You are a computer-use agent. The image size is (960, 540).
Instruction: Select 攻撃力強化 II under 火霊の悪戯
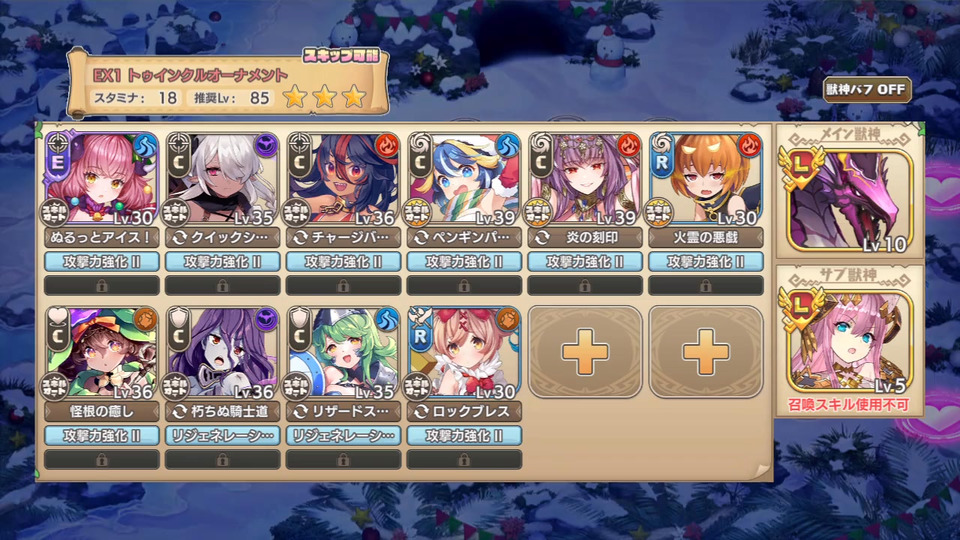705,262
